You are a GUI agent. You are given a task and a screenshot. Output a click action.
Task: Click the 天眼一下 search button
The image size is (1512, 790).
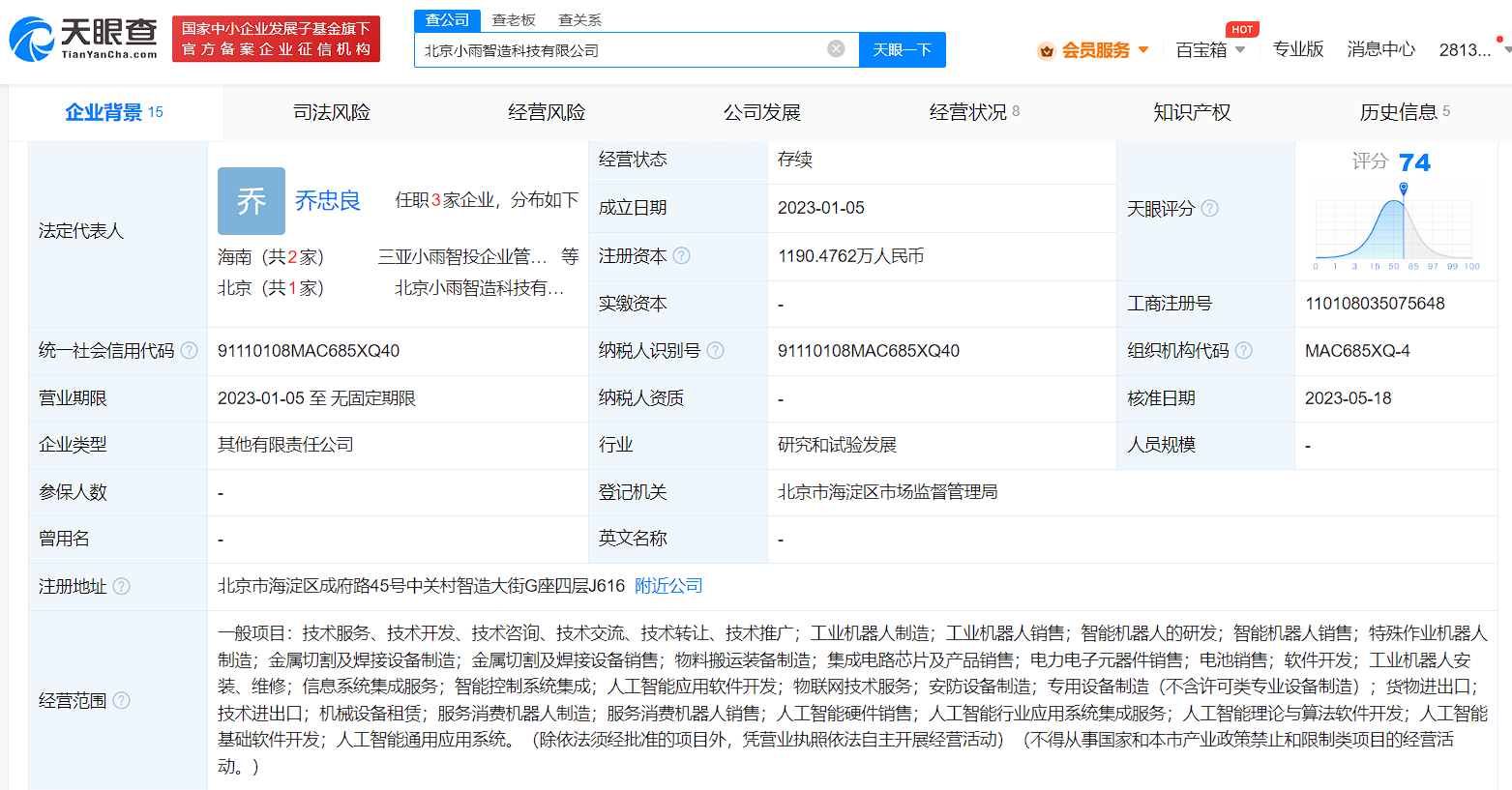903,49
